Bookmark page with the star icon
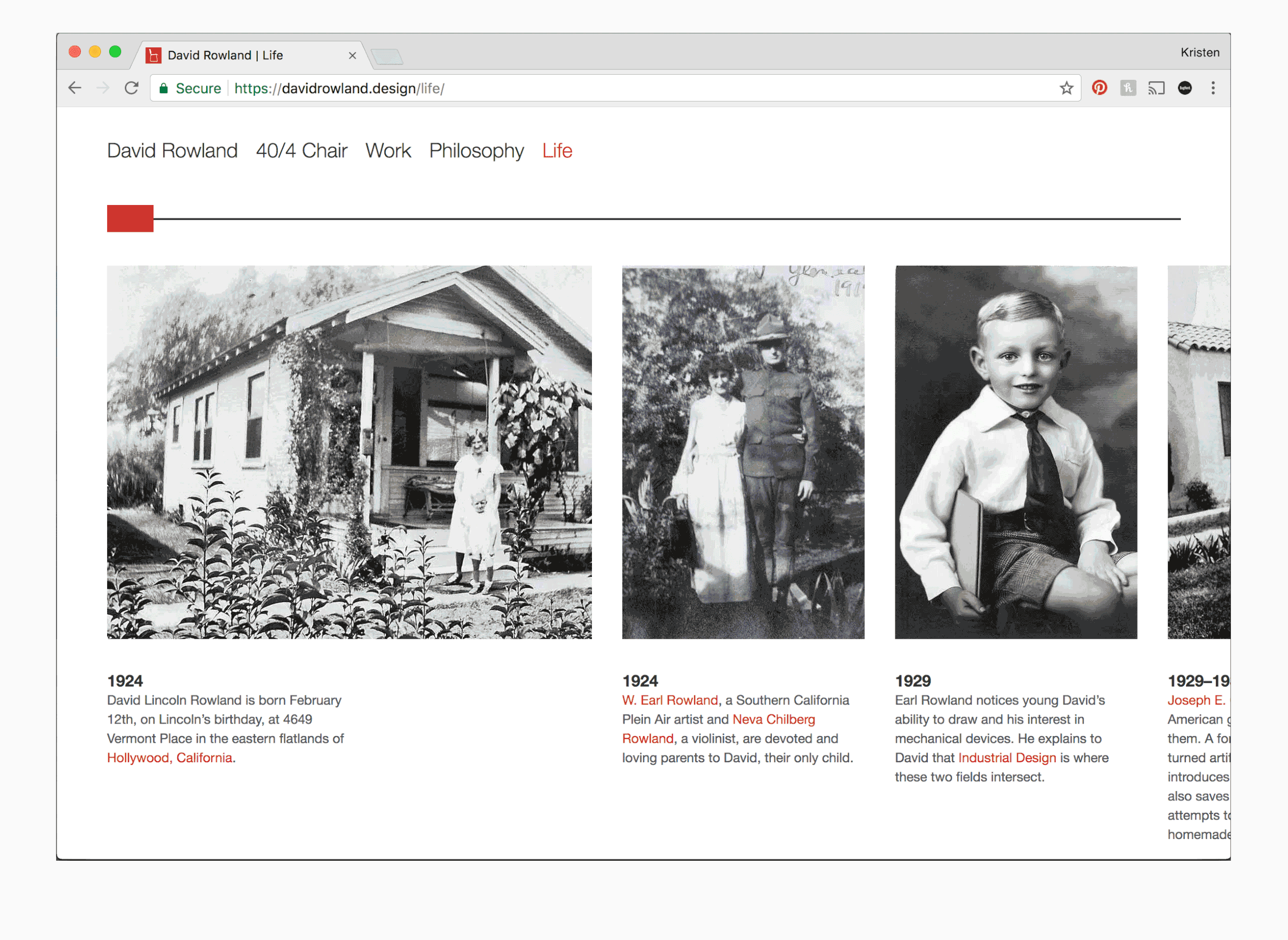The image size is (1288, 940). (1066, 88)
